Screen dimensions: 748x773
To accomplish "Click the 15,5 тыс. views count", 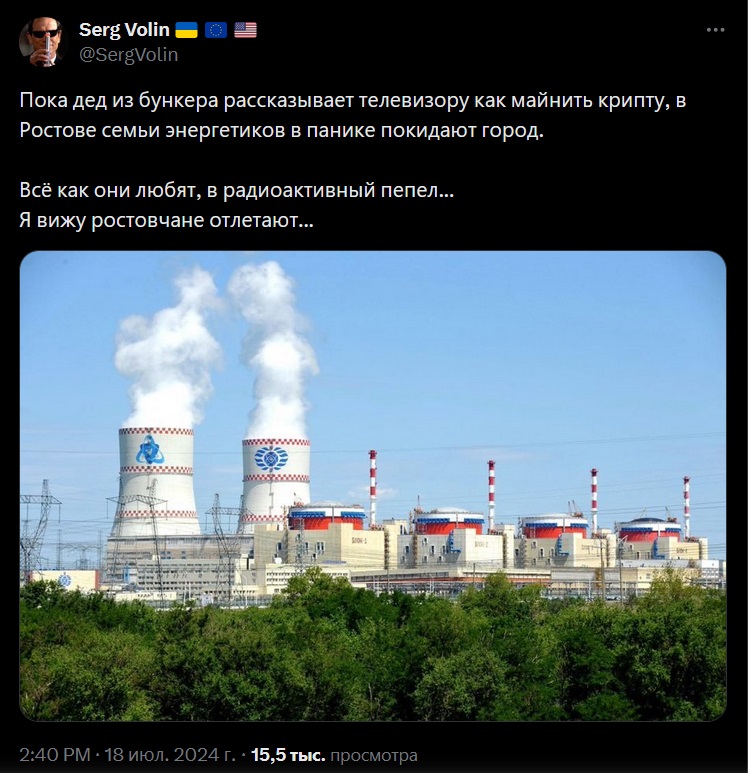I will tap(288, 754).
